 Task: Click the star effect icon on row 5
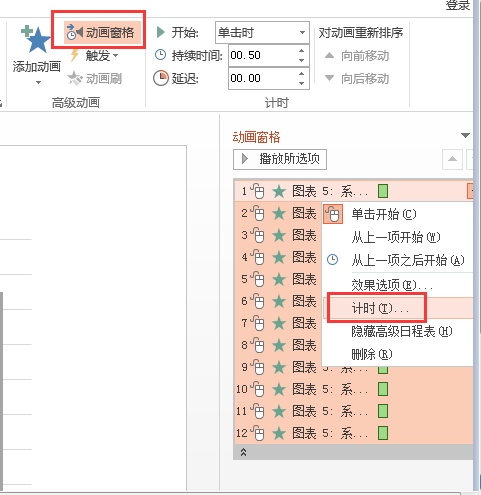click(x=279, y=280)
